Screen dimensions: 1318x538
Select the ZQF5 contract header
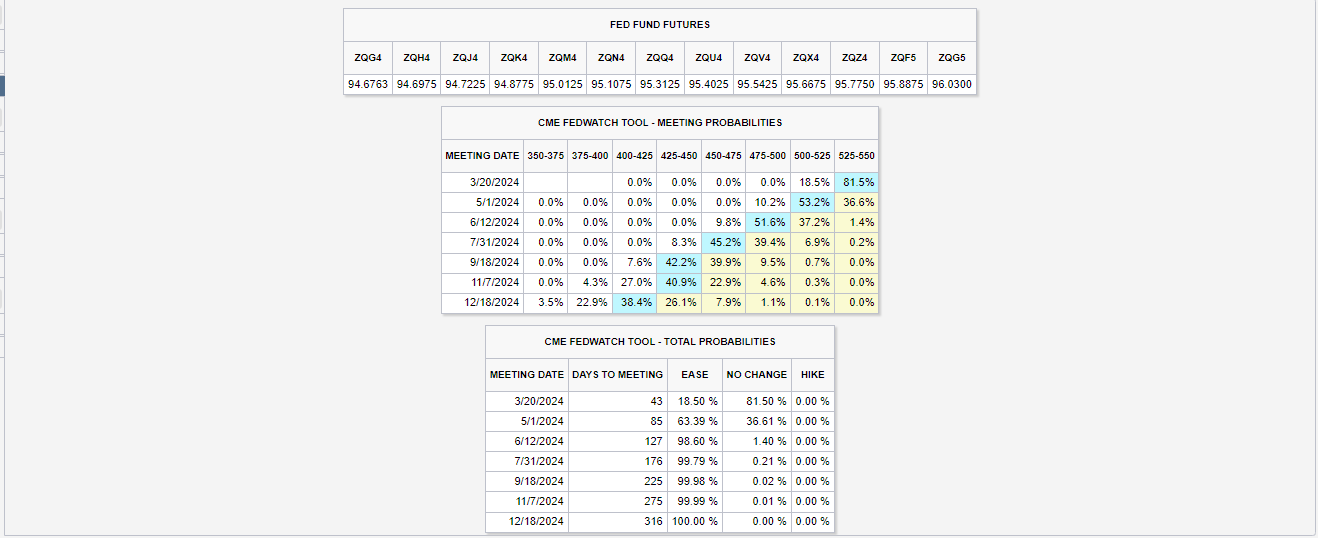pyautogui.click(x=903, y=58)
